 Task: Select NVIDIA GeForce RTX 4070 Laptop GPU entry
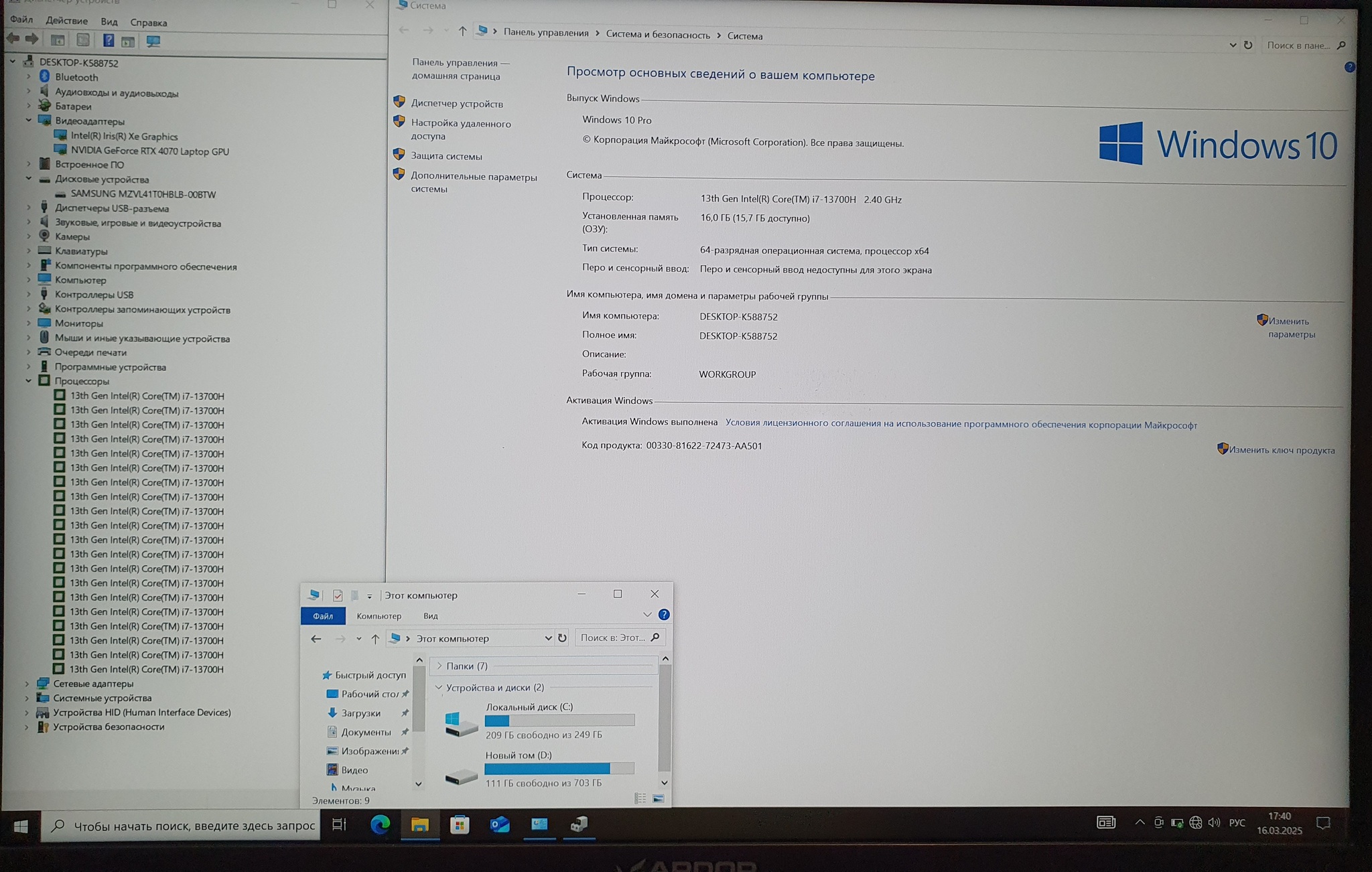(x=150, y=151)
